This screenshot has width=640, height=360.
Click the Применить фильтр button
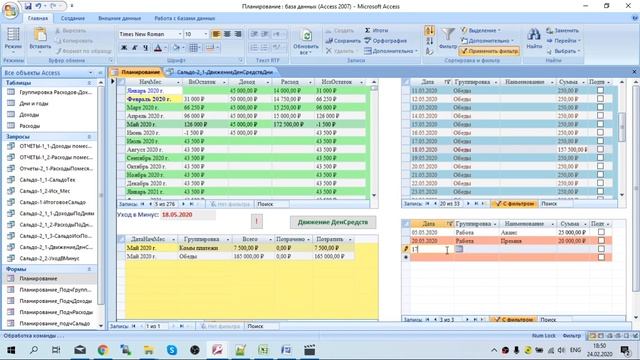(490, 51)
